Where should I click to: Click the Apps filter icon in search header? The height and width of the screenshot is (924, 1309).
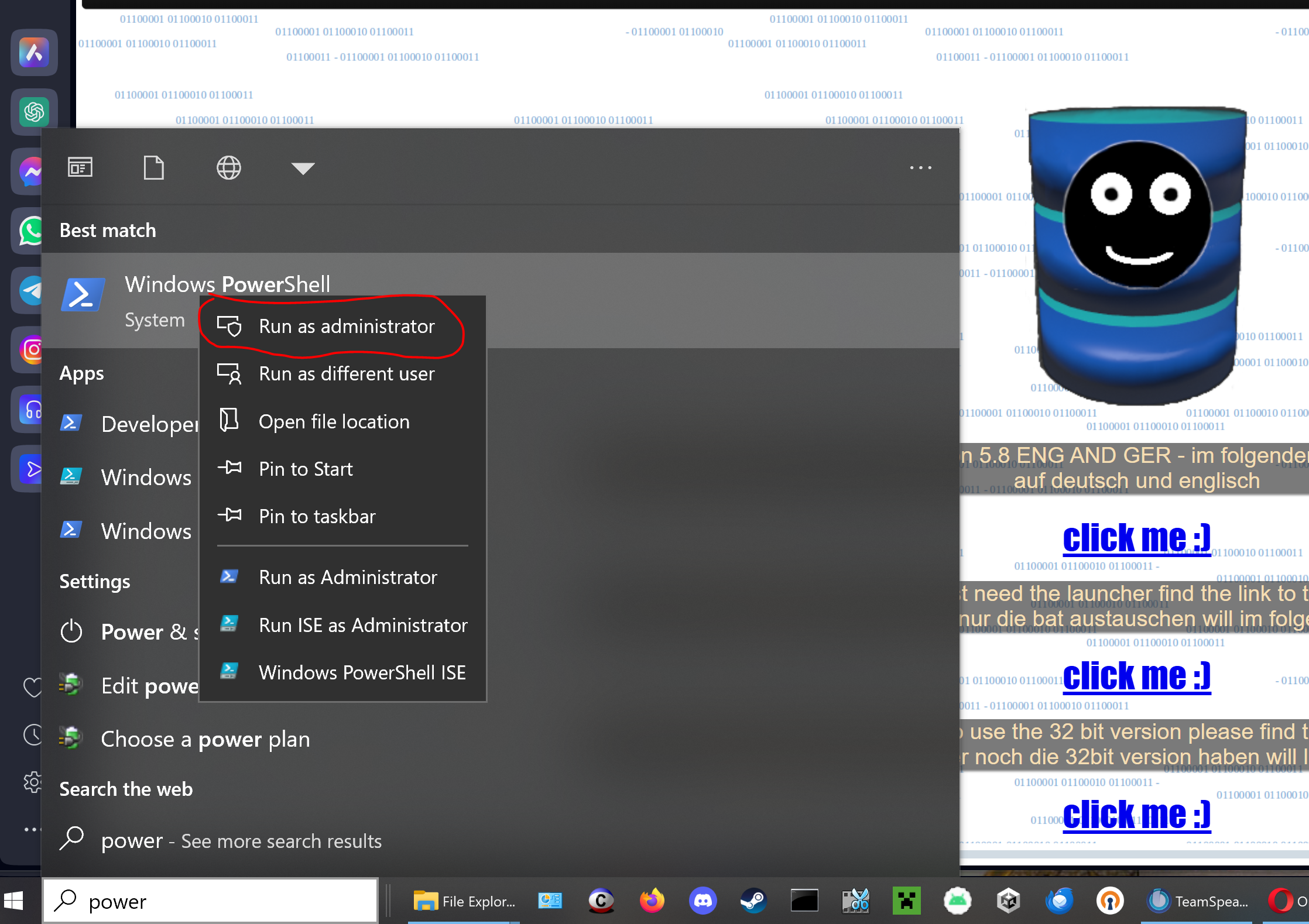(80, 168)
